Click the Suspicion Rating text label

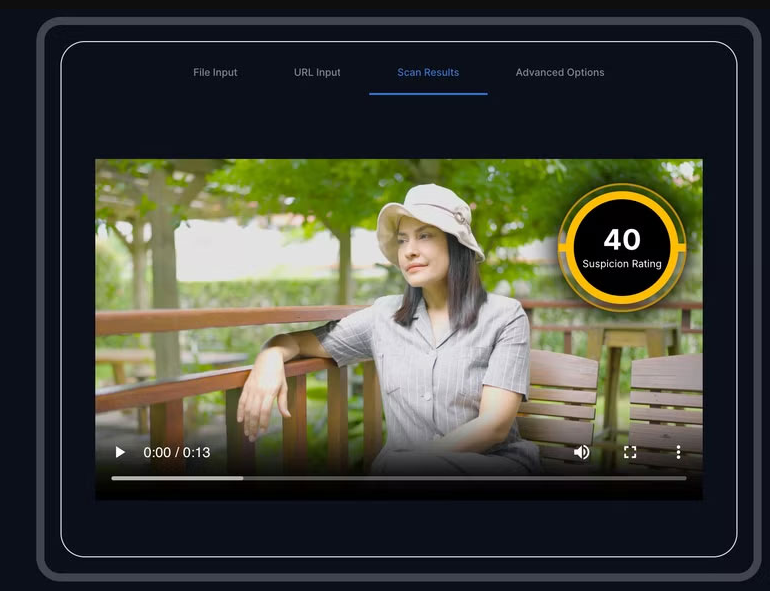point(622,264)
